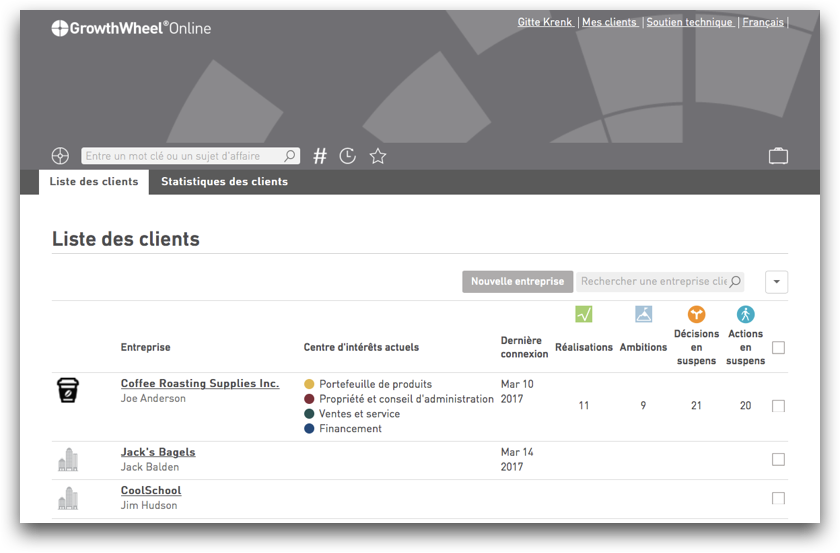Click the teal Actions en suspens icon
Screen dimensions: 840x553
click(x=745, y=314)
